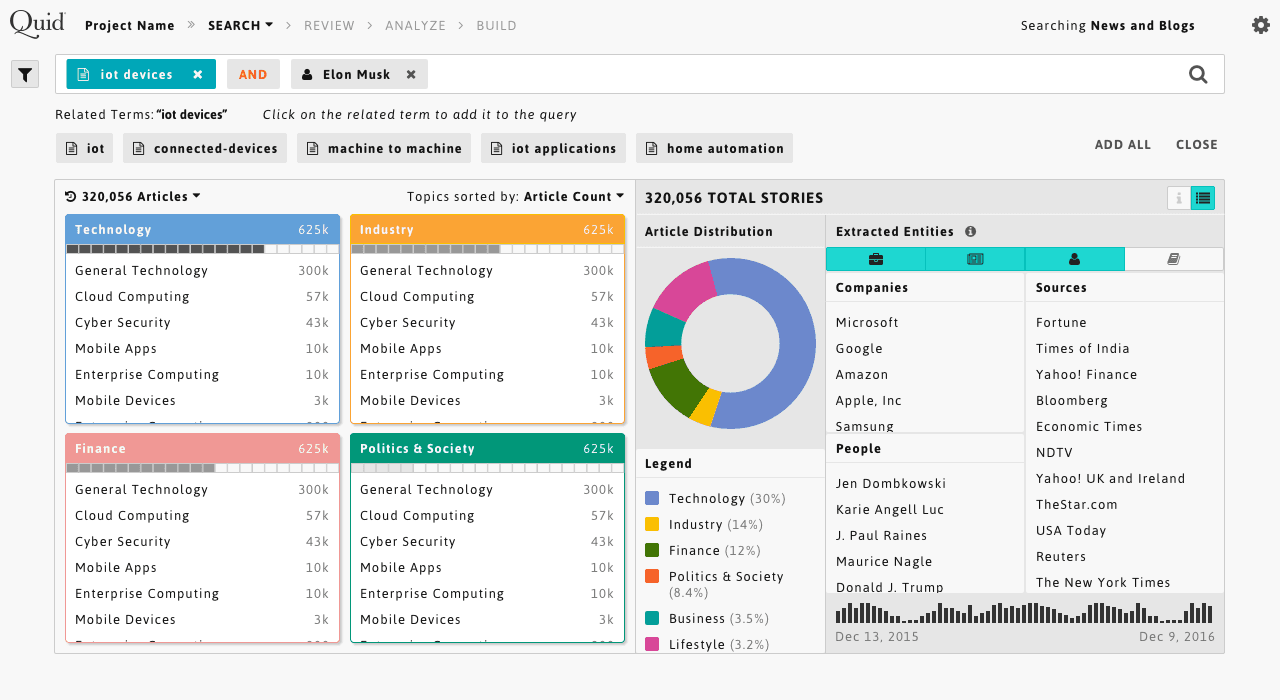Add related term "machine to machine"
This screenshot has width=1280, height=700.
pyautogui.click(x=384, y=148)
